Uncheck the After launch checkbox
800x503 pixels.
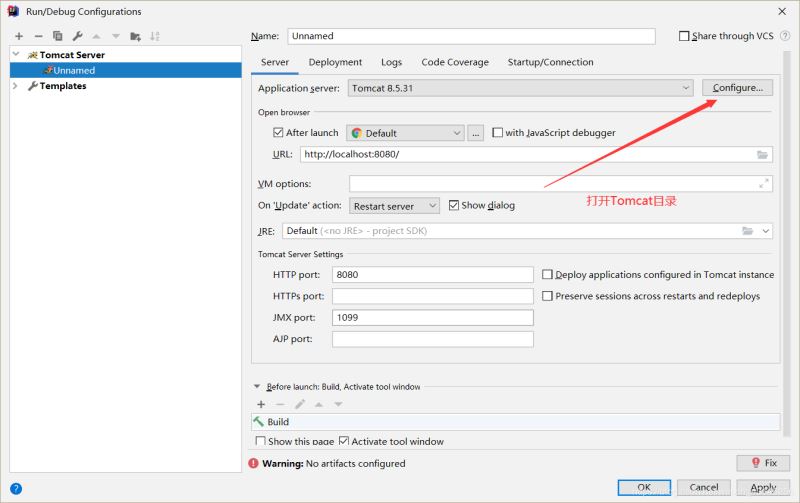pos(278,133)
